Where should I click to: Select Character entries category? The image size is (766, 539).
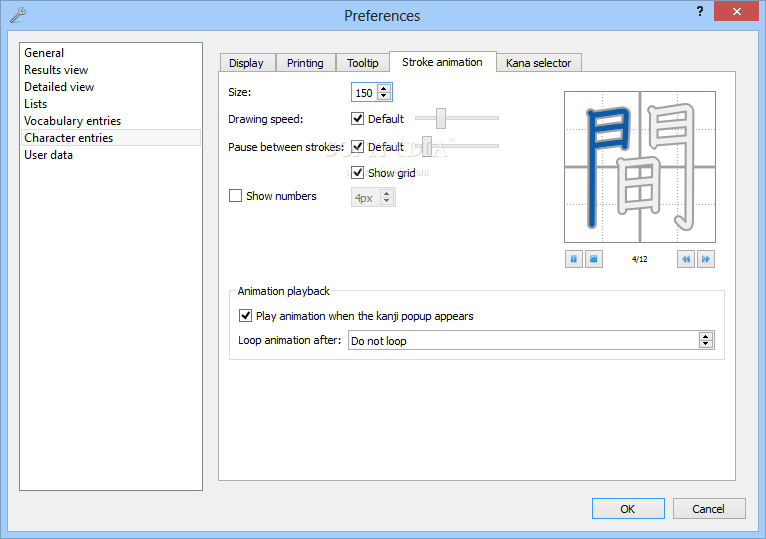pos(111,138)
